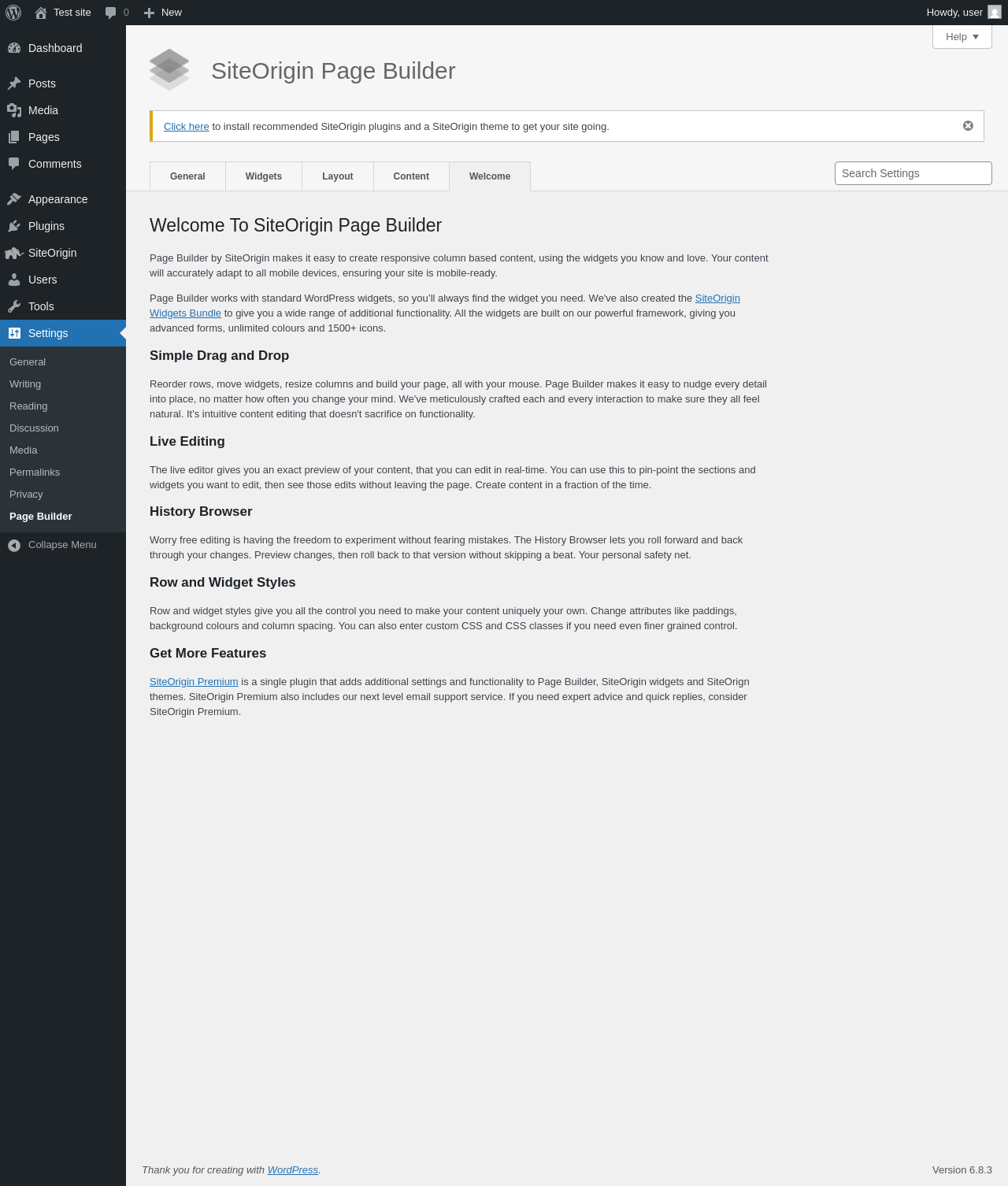1008x1186 pixels.
Task: Click the Collapse Menu label
Action: 62,545
